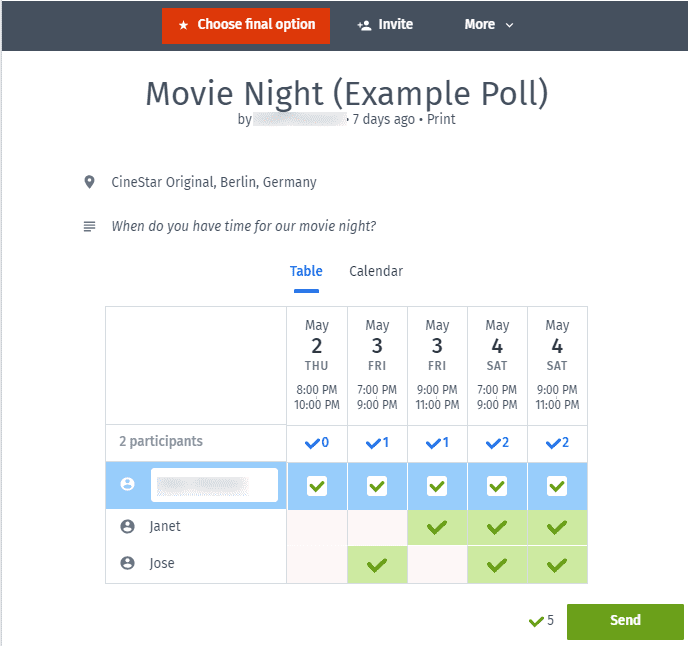Click the Print link under the title
Viewport: 688px width, 646px height.
(441, 119)
